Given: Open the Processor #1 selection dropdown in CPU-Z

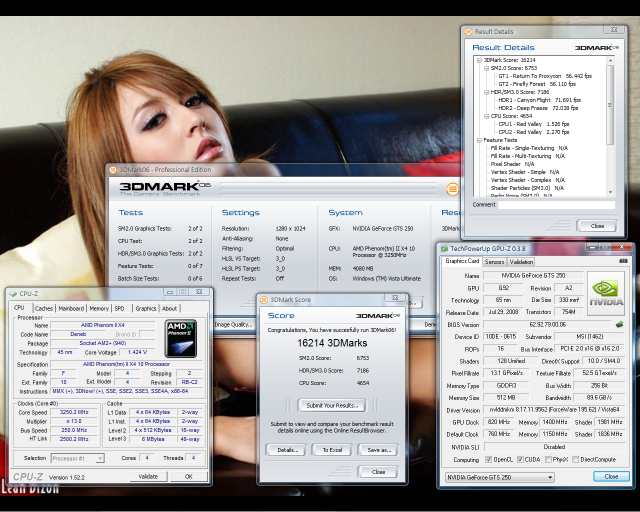Looking at the screenshot, I should (x=78, y=459).
